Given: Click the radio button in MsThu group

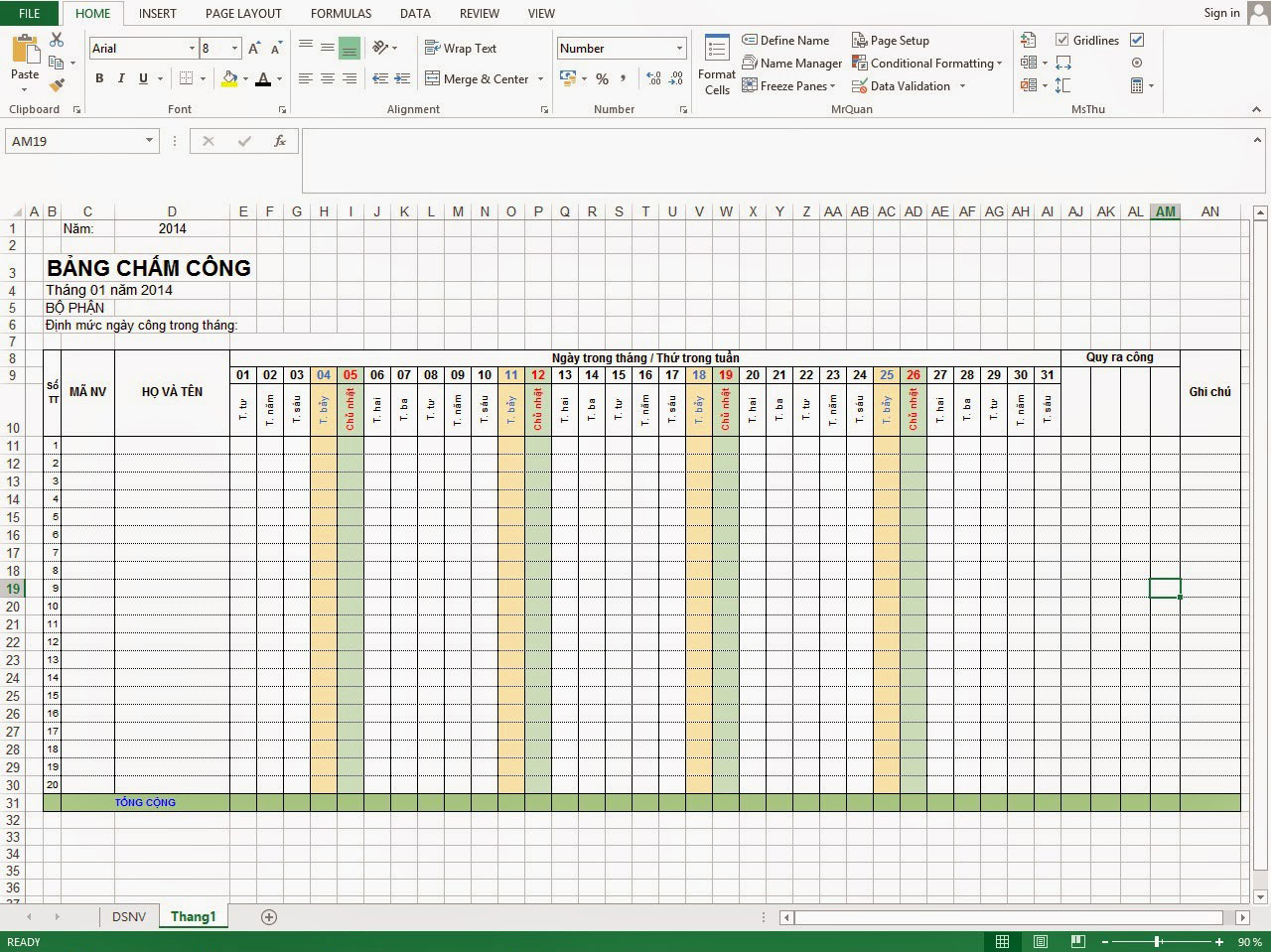Looking at the screenshot, I should [1137, 63].
